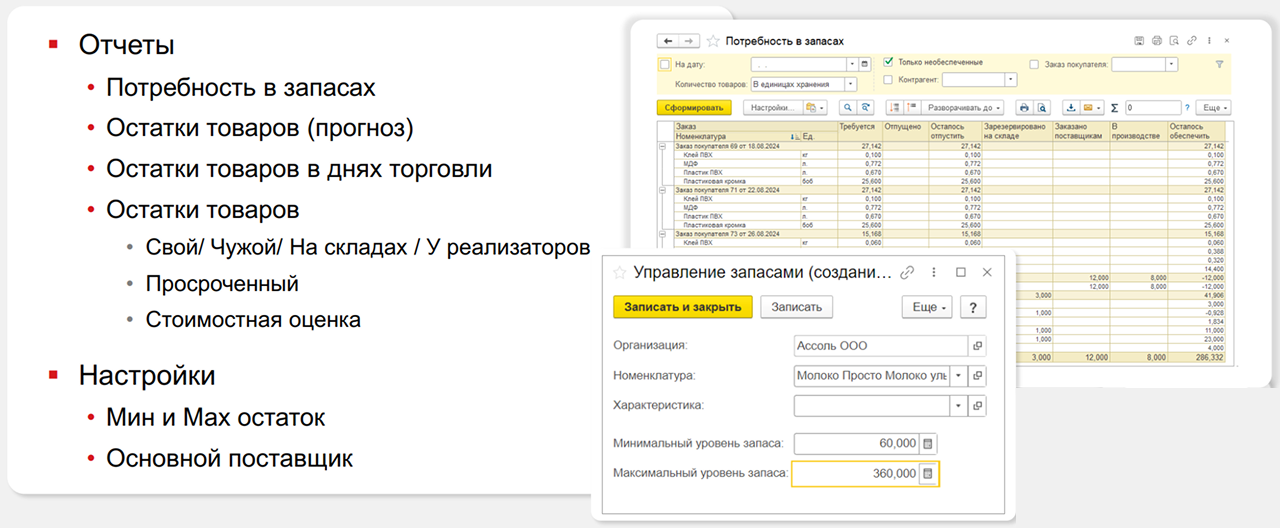Click funnel filter icon in report header
Viewport: 1280px width, 528px height.
[1219, 64]
